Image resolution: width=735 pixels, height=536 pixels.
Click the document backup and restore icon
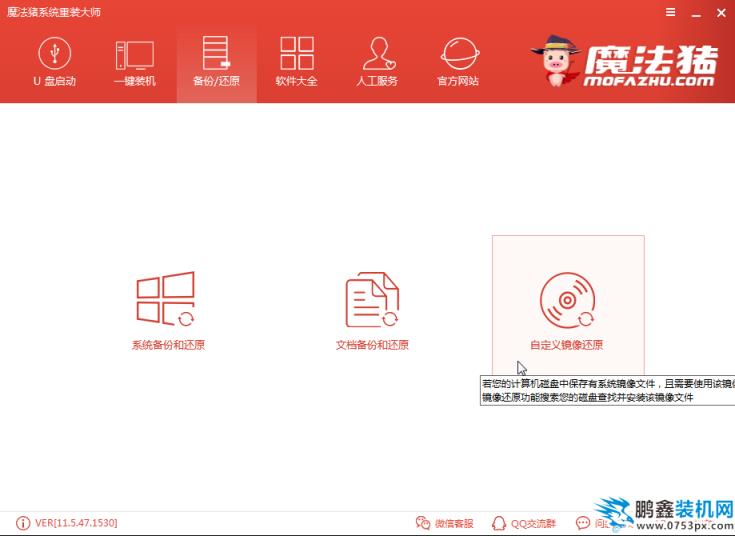372,300
